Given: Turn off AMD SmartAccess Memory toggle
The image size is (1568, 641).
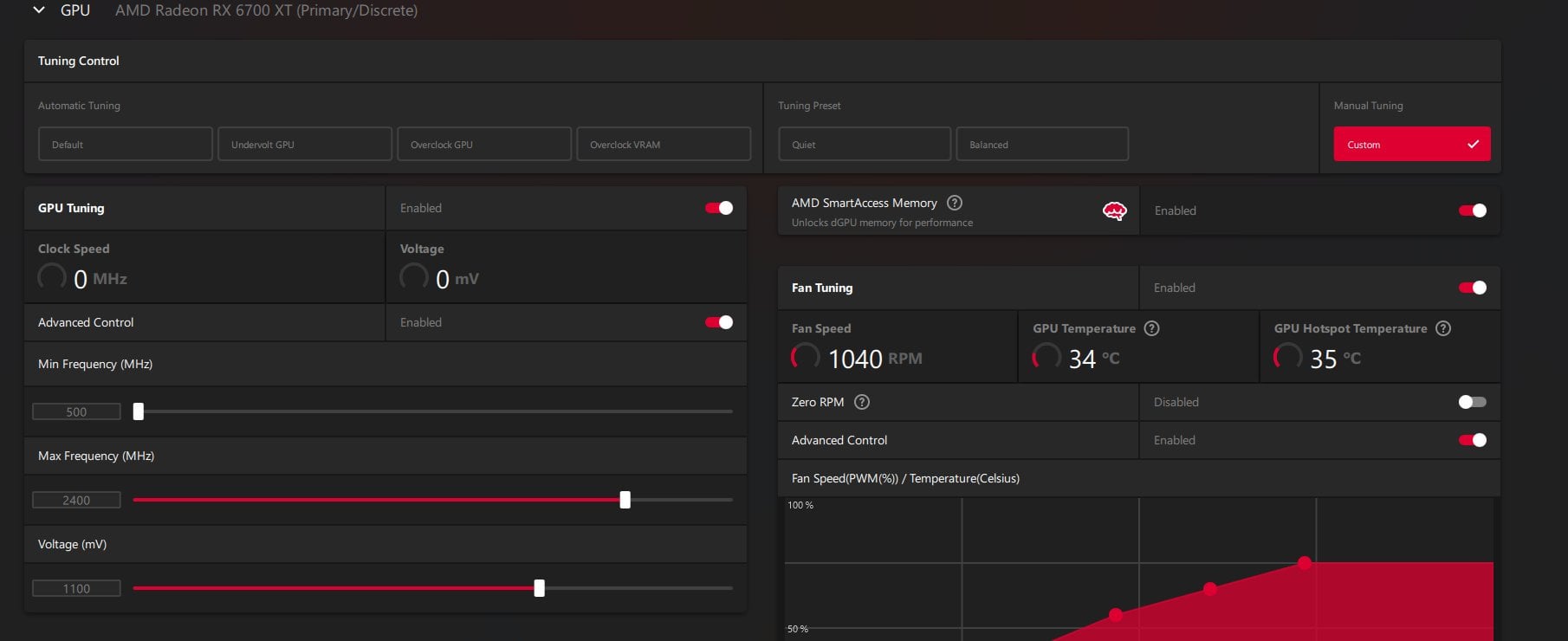Looking at the screenshot, I should tap(1473, 210).
